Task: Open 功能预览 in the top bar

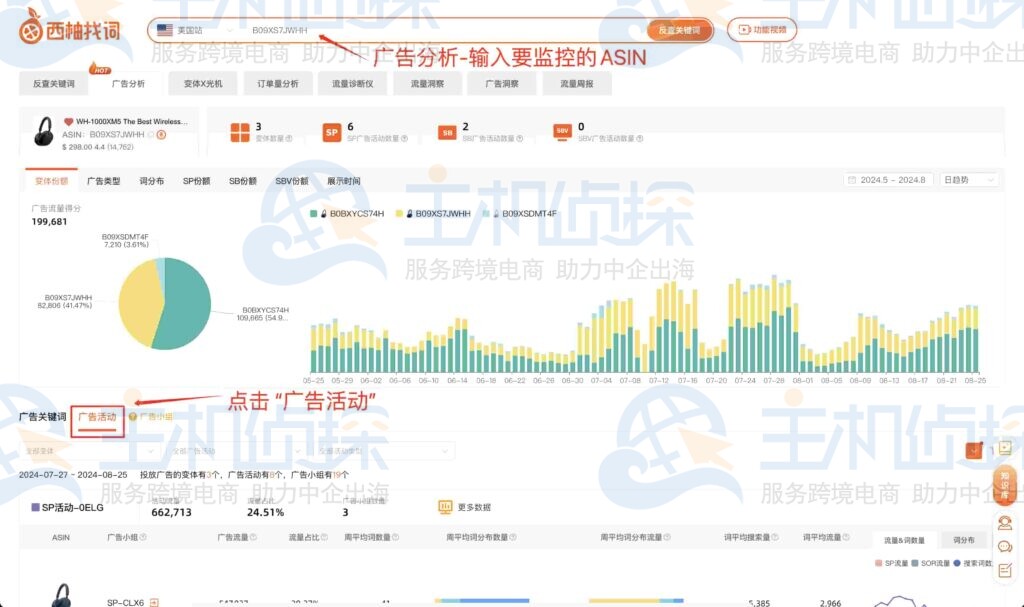Action: 760,30
